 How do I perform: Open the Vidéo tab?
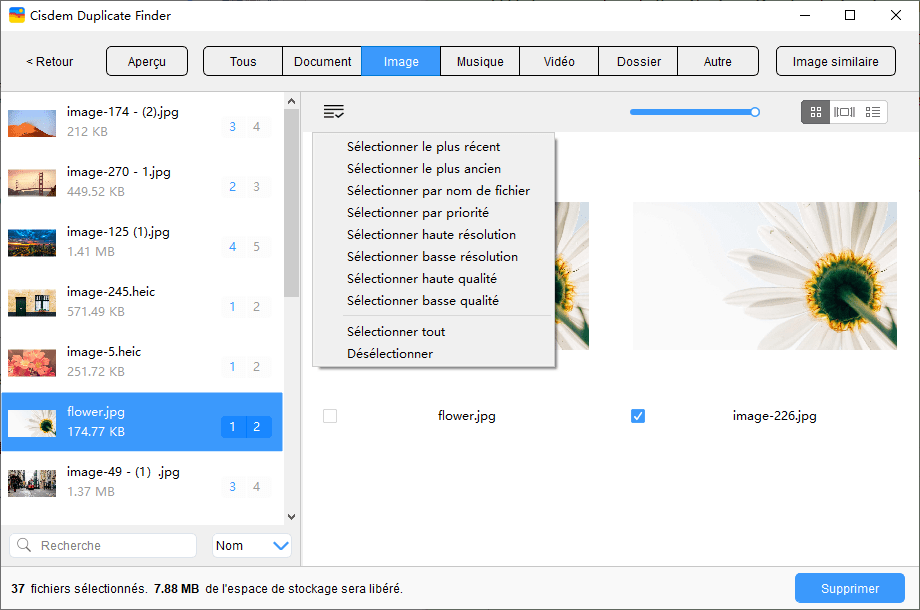click(559, 62)
